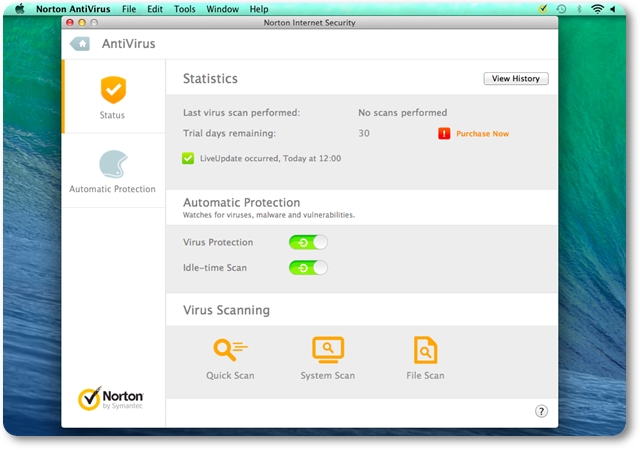This screenshot has height=450, width=640.
Task: Click trial days remaining value 30
Action: point(364,133)
